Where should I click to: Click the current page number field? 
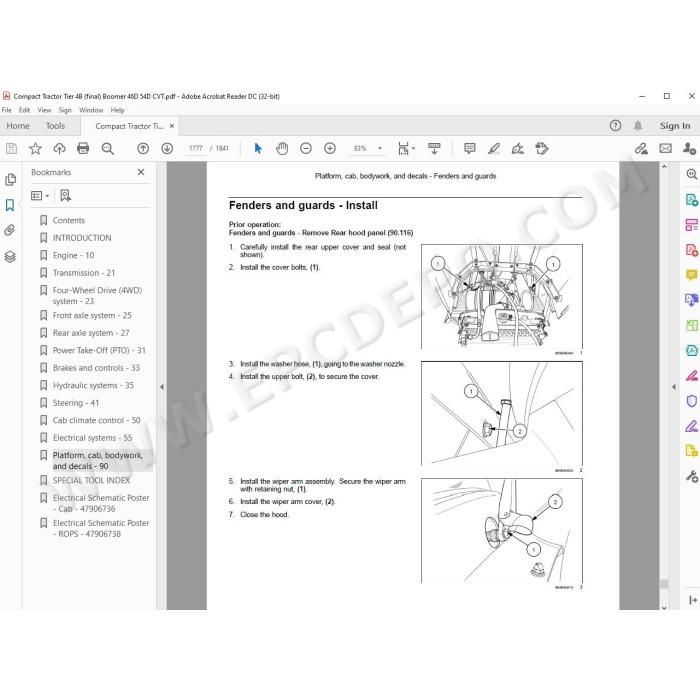tap(196, 148)
